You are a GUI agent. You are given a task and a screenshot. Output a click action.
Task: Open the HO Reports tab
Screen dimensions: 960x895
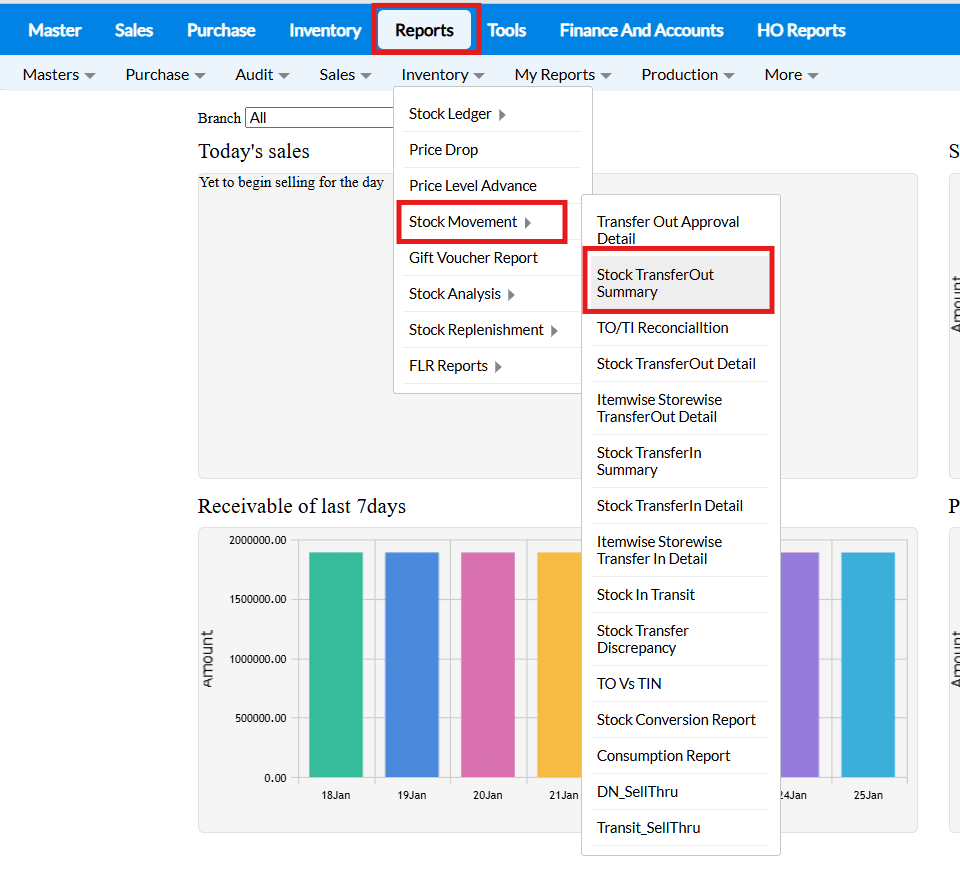tap(801, 30)
